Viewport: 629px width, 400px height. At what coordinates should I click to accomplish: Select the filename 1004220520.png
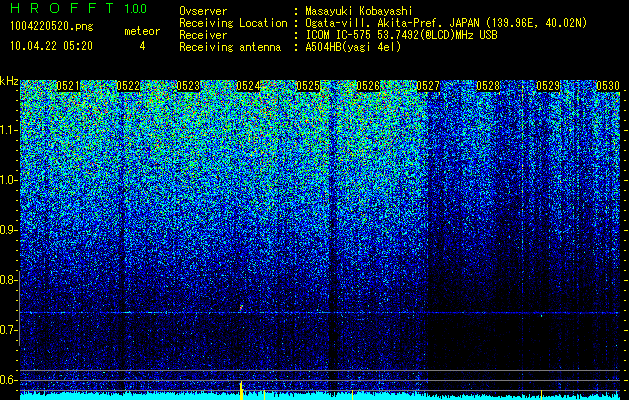(x=52, y=26)
